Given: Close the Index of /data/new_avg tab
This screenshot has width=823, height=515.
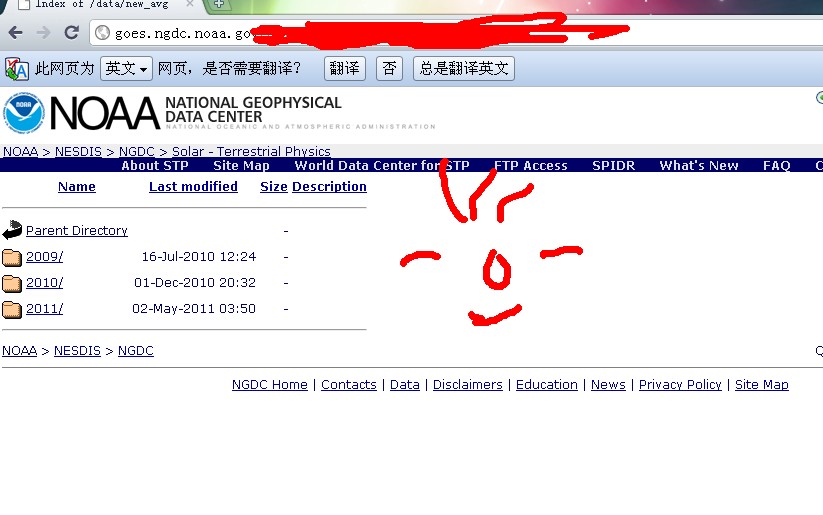Looking at the screenshot, I should pos(189,4).
